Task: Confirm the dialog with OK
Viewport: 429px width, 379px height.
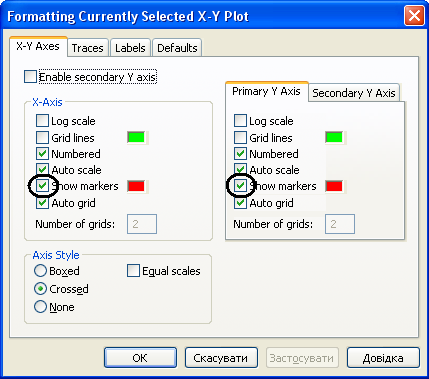Action: click(x=140, y=358)
